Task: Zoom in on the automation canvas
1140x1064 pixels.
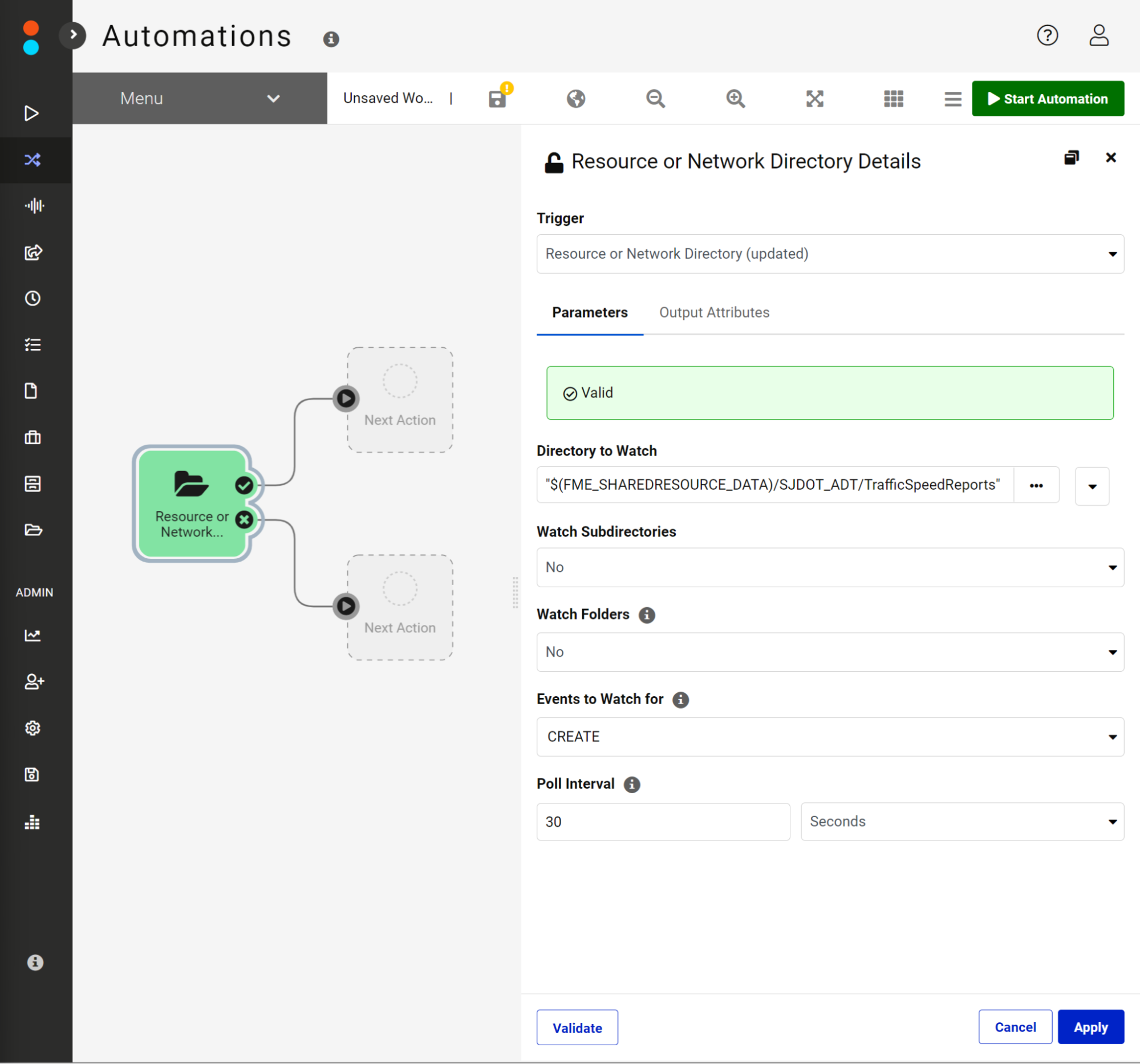Action: (735, 98)
